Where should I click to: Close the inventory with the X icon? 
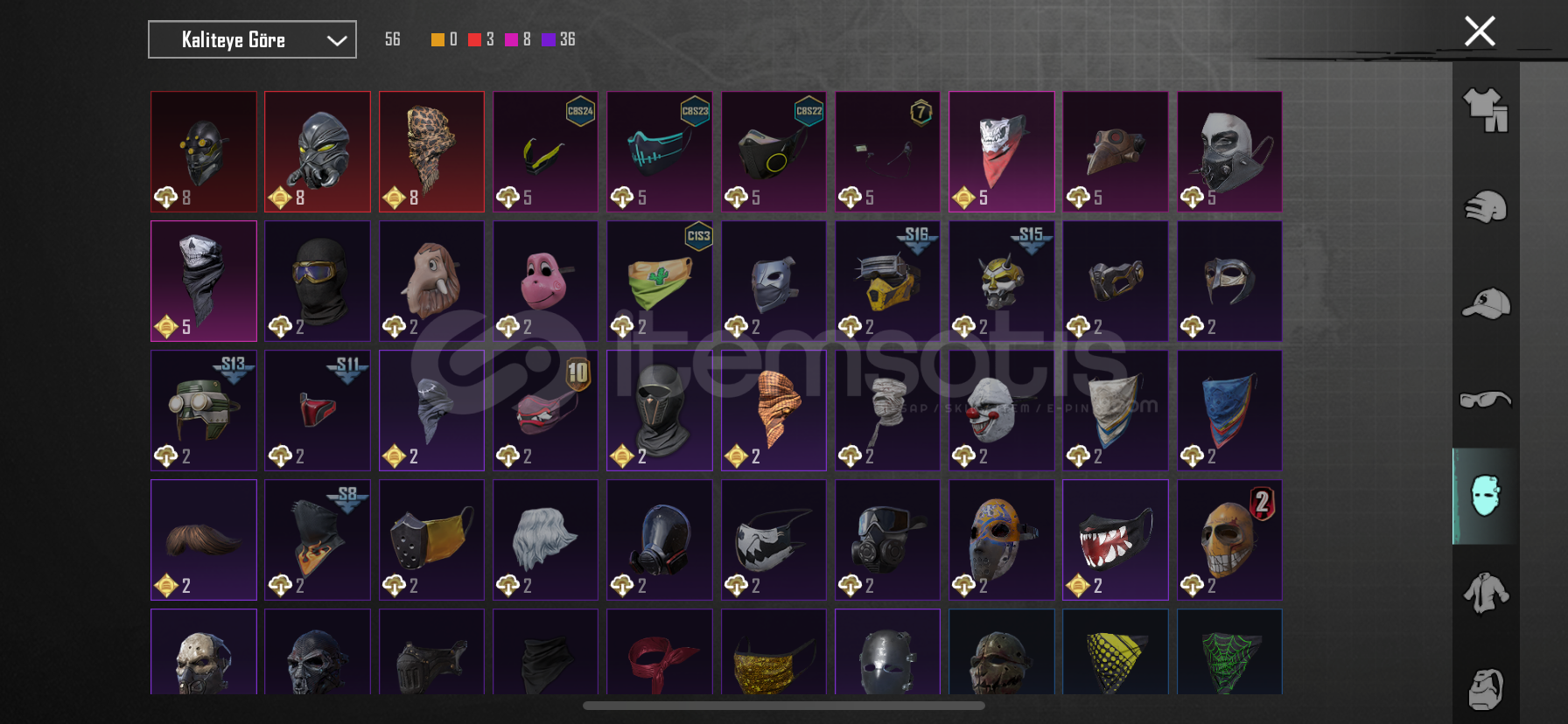pos(1480,31)
